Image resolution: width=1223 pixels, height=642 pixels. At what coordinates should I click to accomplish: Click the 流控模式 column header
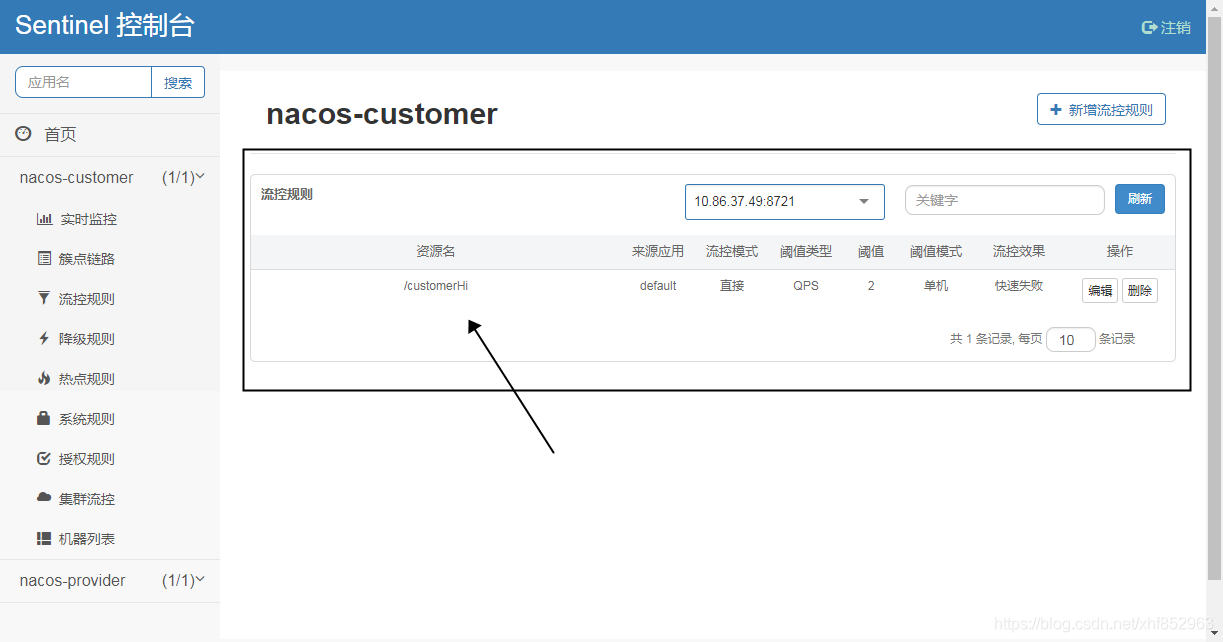coord(732,252)
